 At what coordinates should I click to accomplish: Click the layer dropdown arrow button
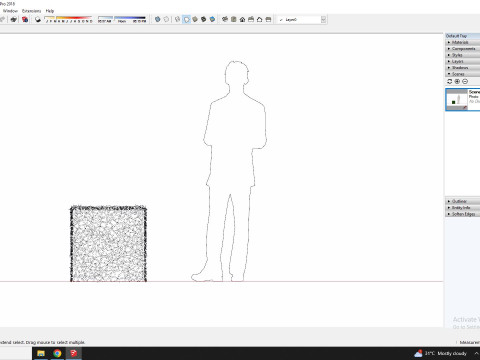click(323, 20)
